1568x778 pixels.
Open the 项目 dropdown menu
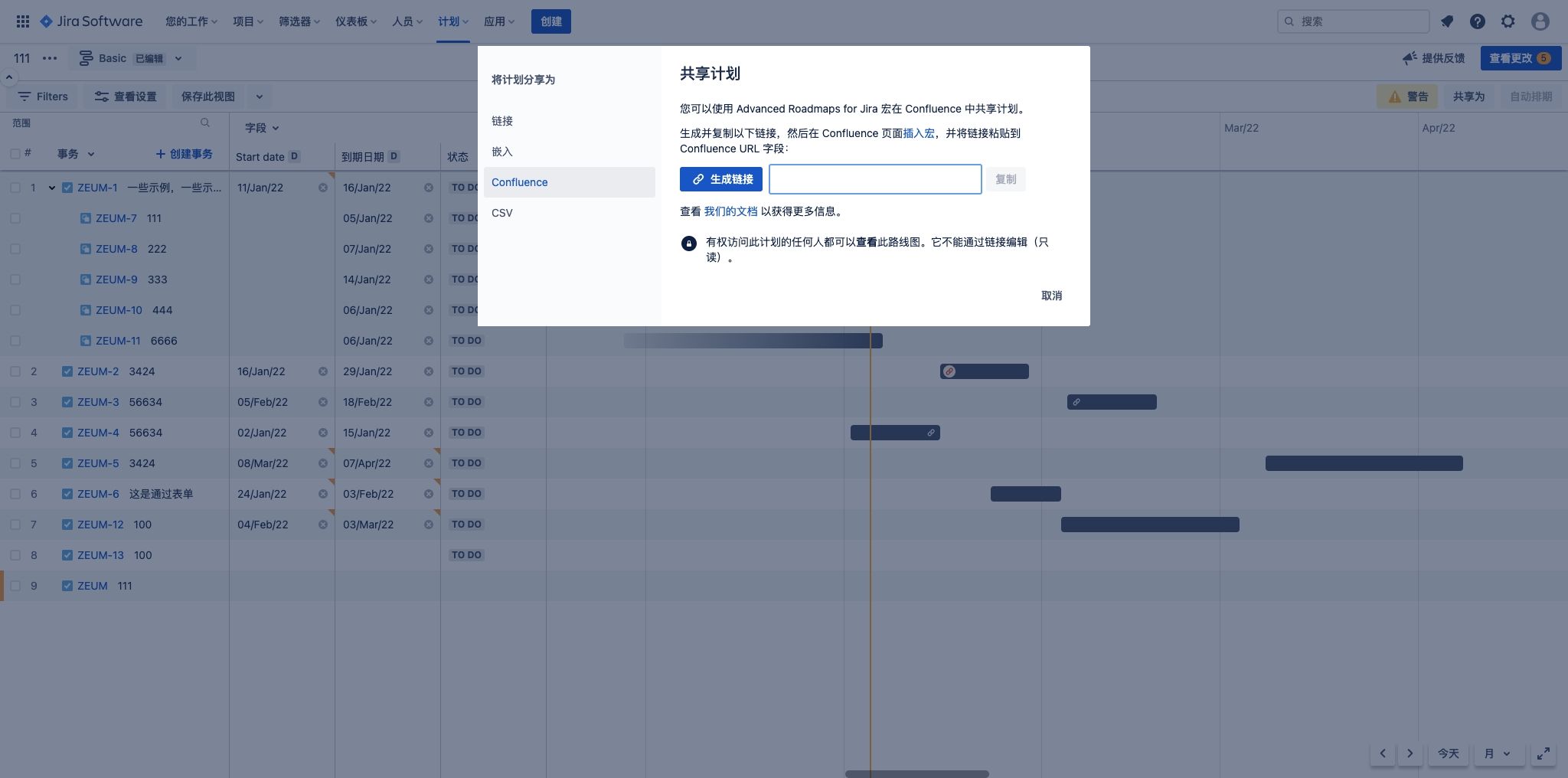248,21
